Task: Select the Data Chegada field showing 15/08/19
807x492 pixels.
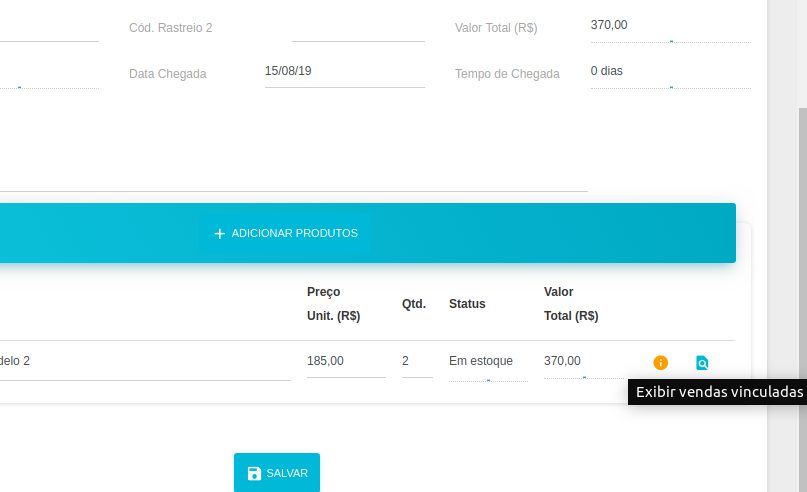Action: [344, 73]
